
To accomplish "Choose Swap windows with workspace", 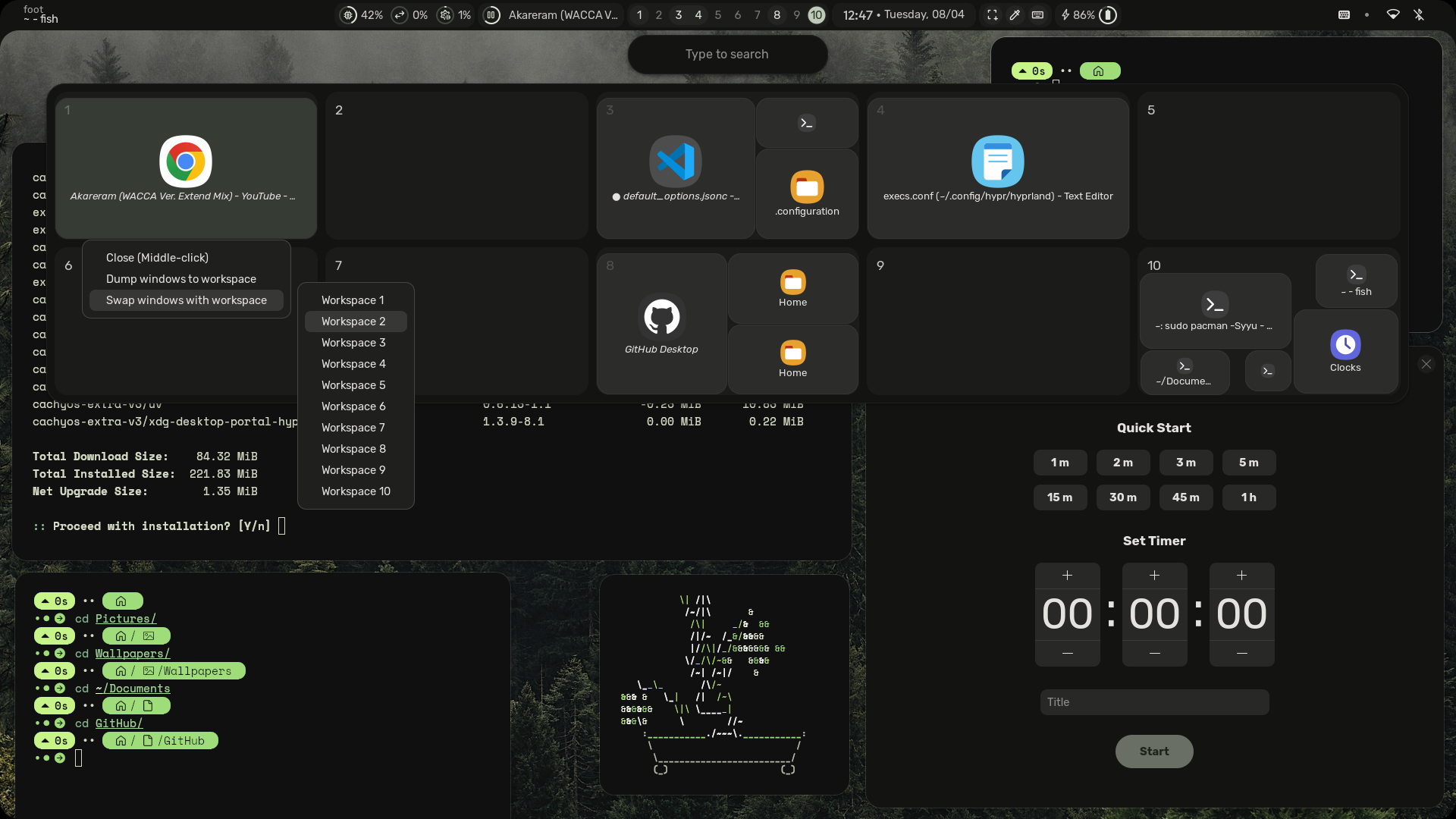I will tap(187, 300).
